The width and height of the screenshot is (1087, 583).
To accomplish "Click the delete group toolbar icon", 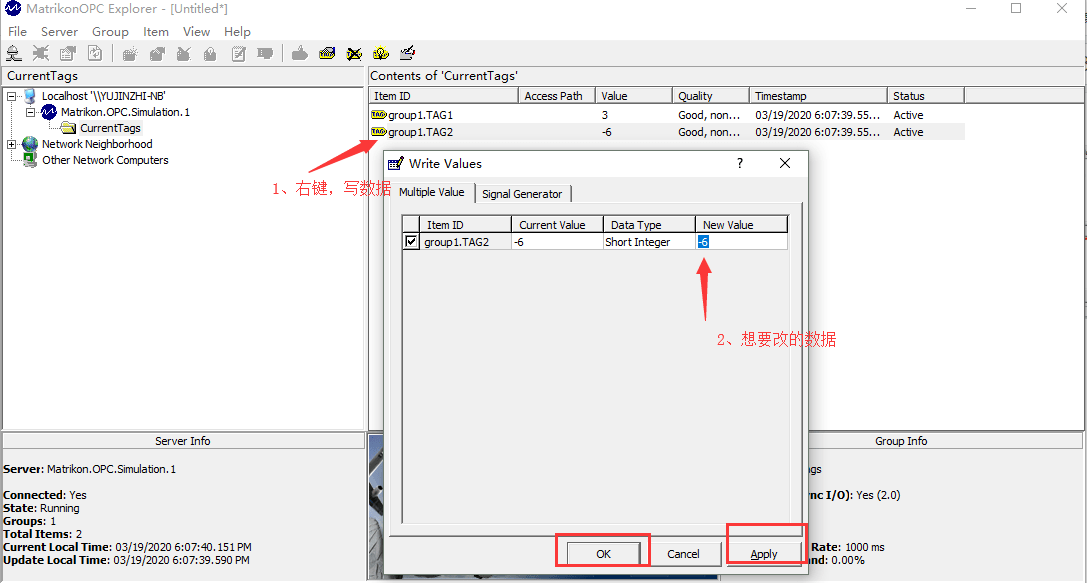I will [184, 53].
